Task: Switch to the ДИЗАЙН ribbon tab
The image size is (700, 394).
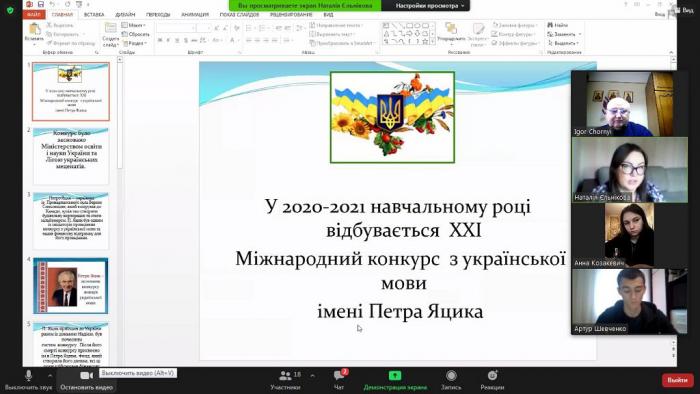Action: (x=125, y=15)
